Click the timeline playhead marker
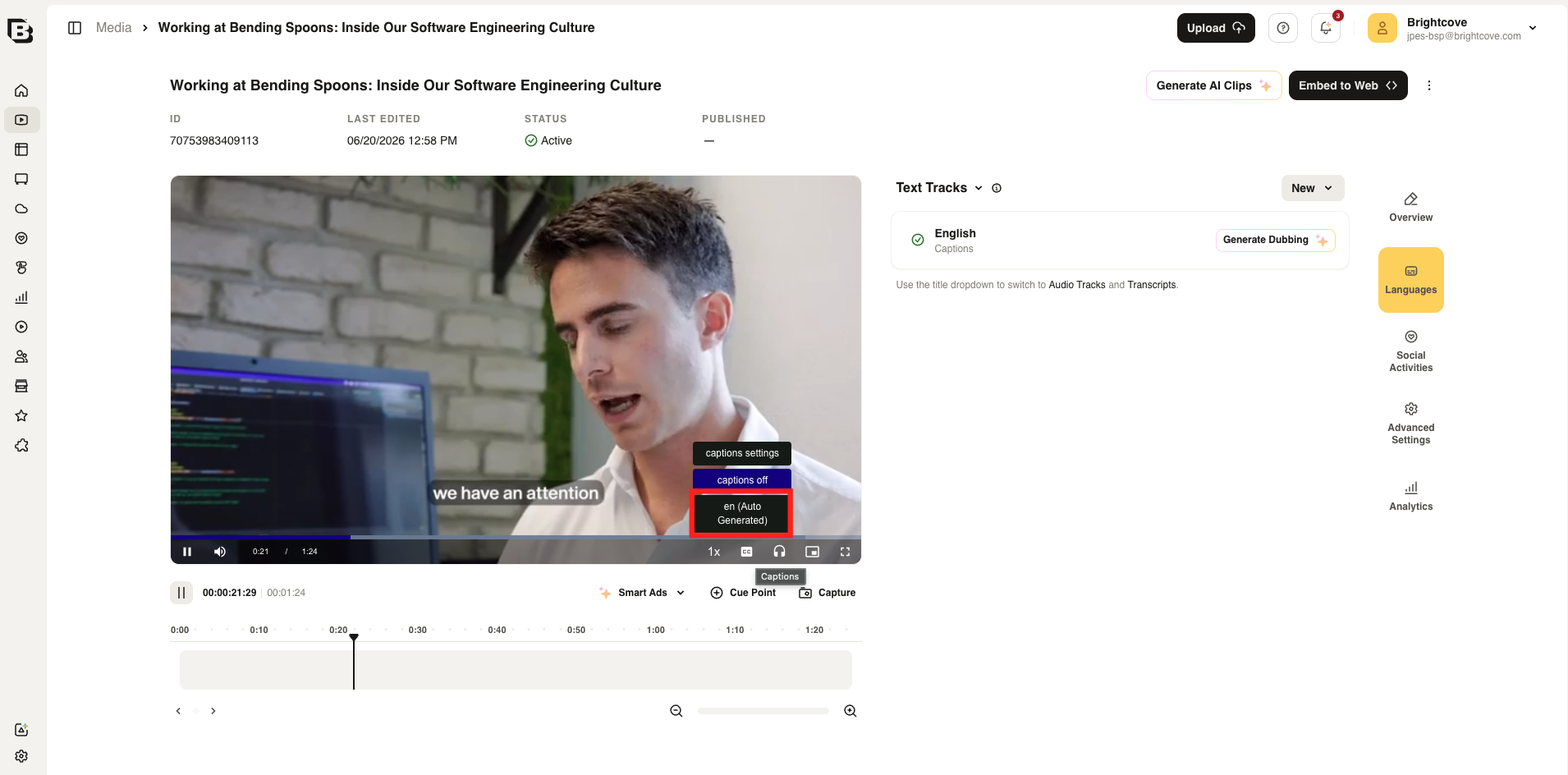The width and height of the screenshot is (1568, 775). [354, 638]
